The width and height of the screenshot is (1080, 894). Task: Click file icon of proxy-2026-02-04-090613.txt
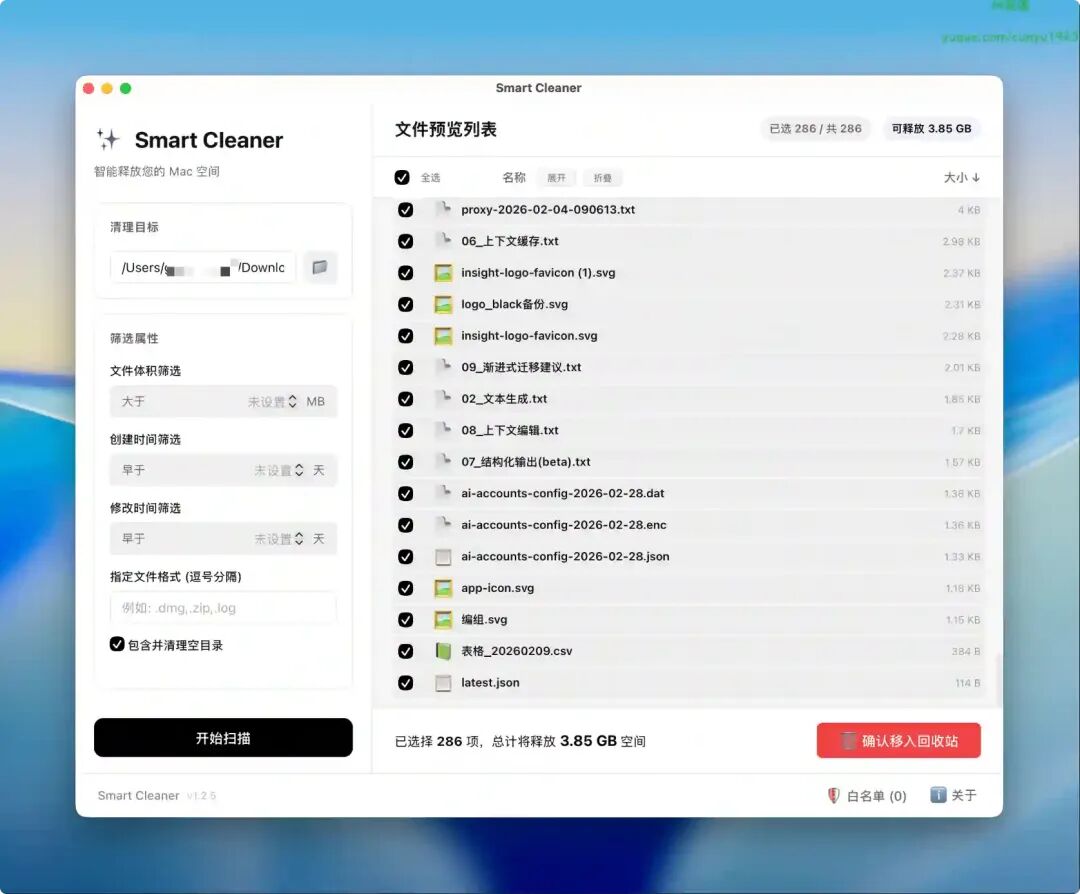(443, 209)
